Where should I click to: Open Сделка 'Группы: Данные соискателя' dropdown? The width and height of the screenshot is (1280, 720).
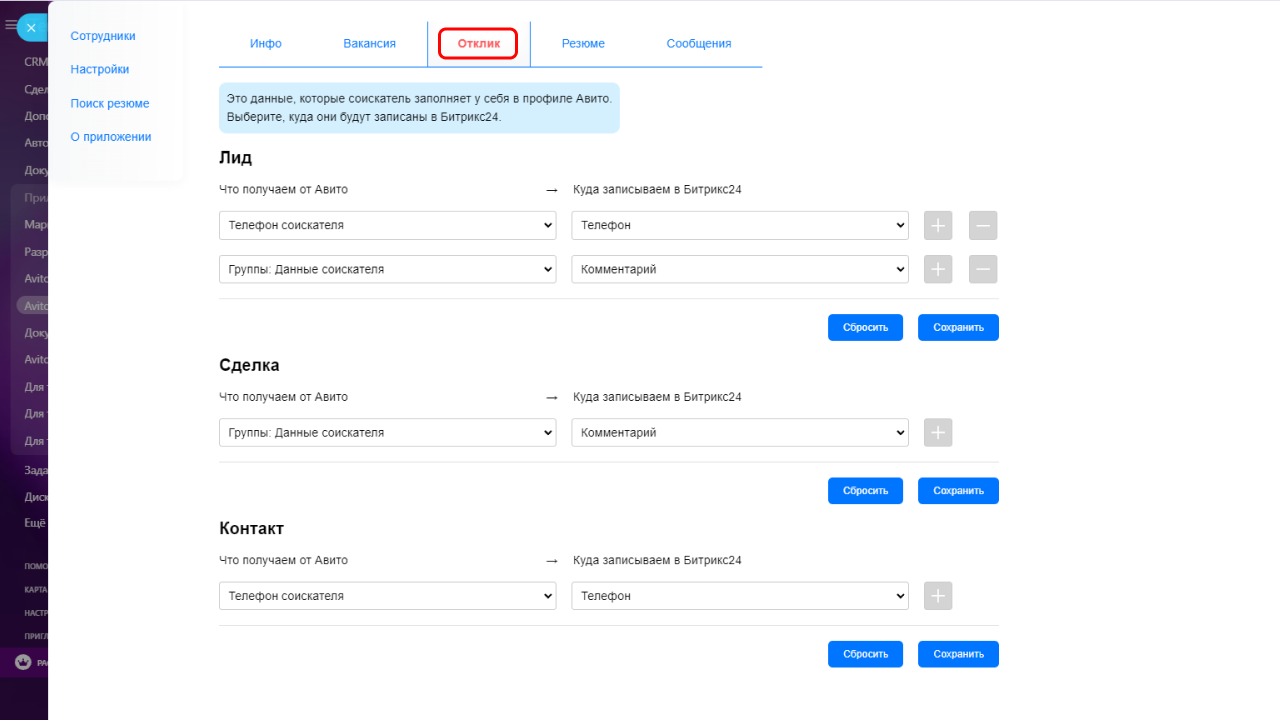(x=387, y=433)
